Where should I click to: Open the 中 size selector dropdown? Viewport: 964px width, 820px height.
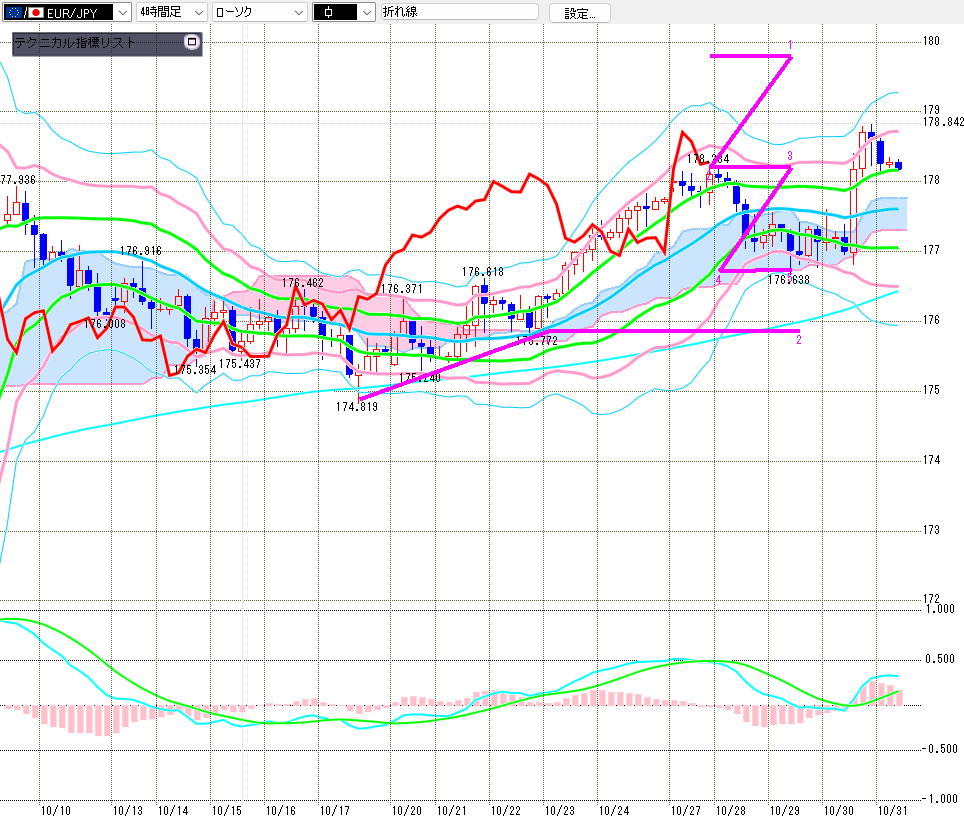365,13
